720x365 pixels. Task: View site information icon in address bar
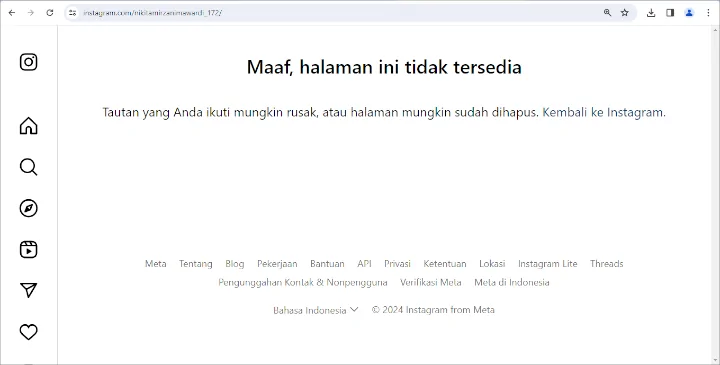click(73, 13)
